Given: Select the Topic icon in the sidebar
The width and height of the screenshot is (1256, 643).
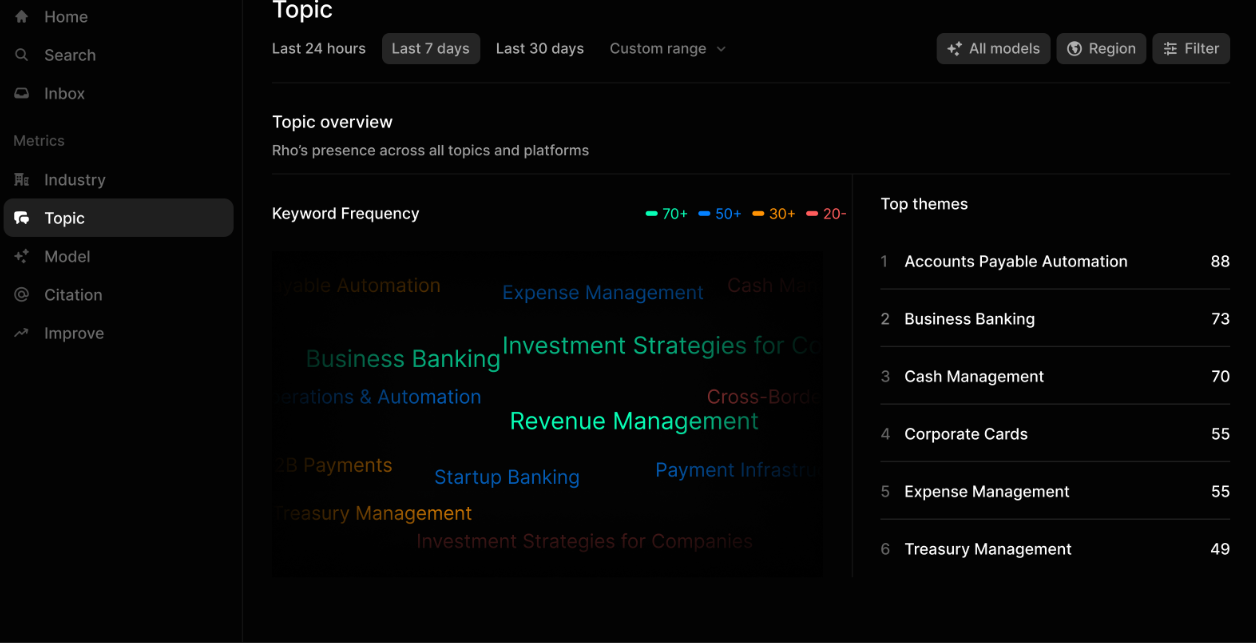Looking at the screenshot, I should 21,217.
